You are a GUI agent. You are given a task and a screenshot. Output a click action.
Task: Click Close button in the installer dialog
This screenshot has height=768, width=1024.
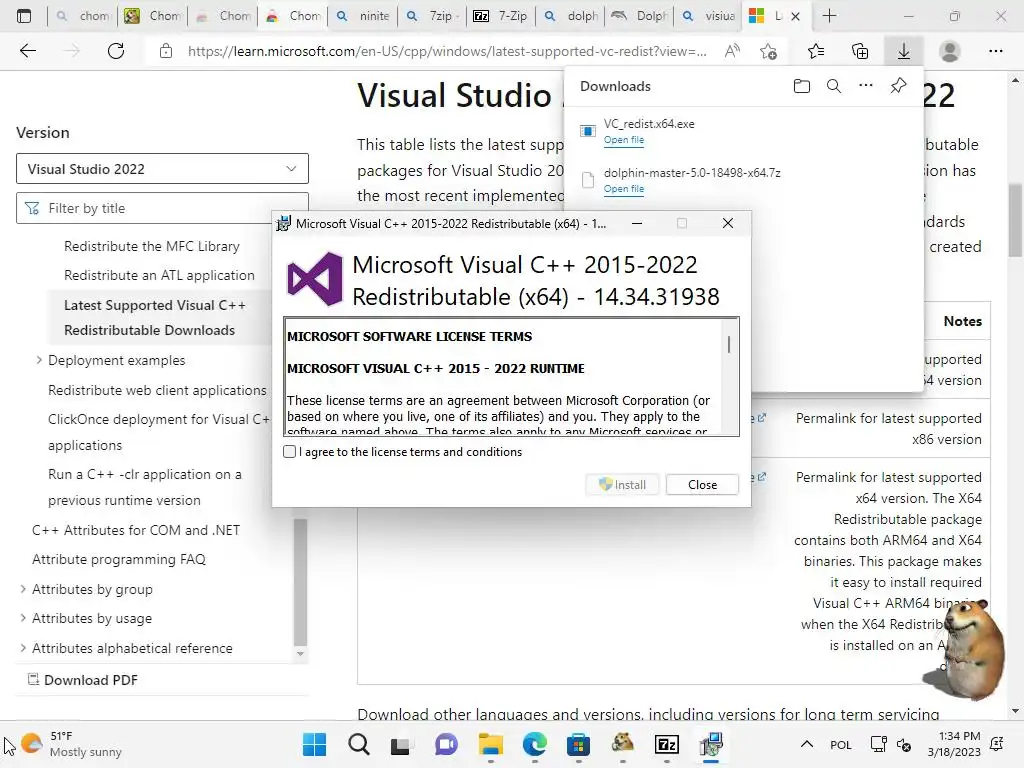point(702,485)
